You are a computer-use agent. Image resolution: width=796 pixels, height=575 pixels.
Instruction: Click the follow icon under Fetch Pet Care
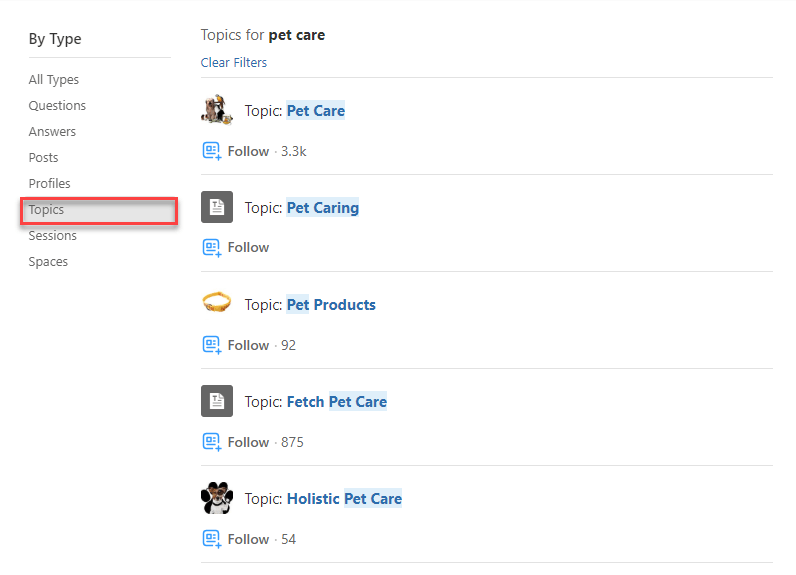[x=212, y=442]
